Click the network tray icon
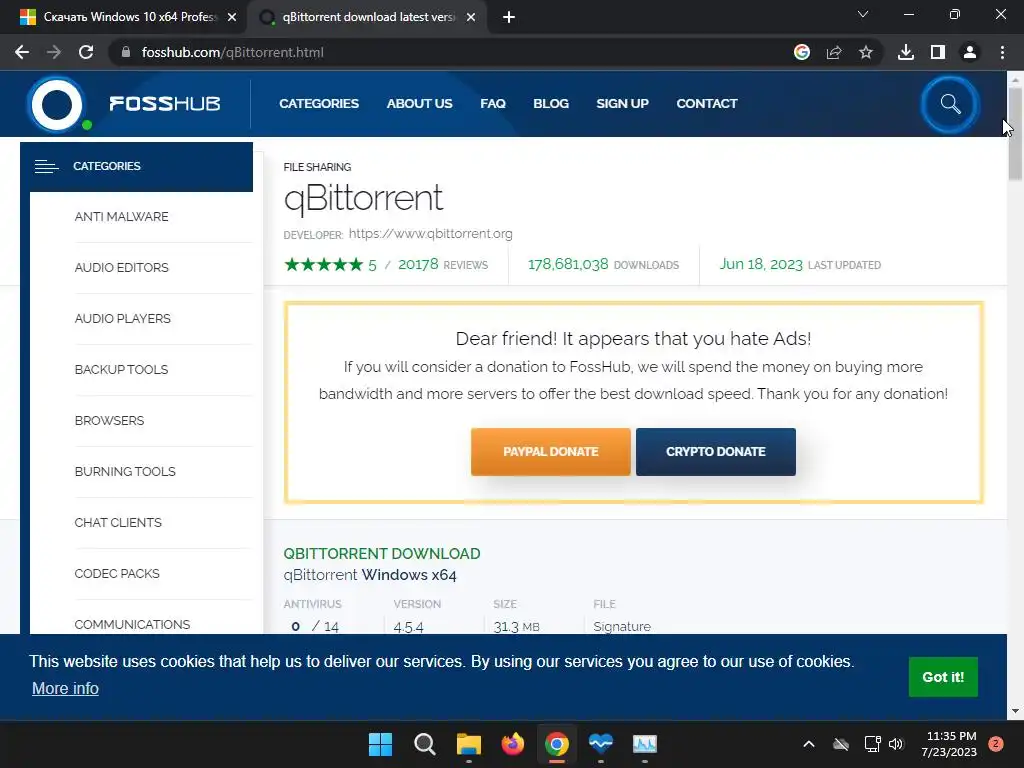This screenshot has height=768, width=1024. [872, 744]
